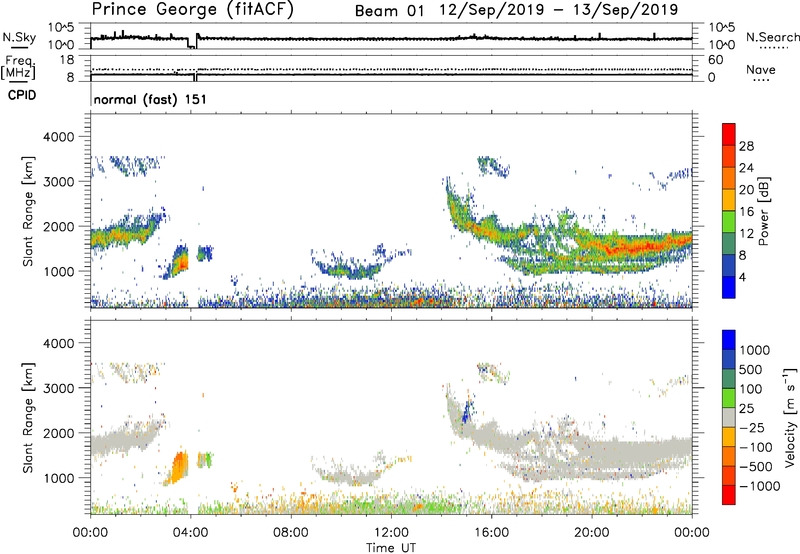Click the date range '12/Sep/2019 – 13/Sep/2019'

(x=559, y=10)
